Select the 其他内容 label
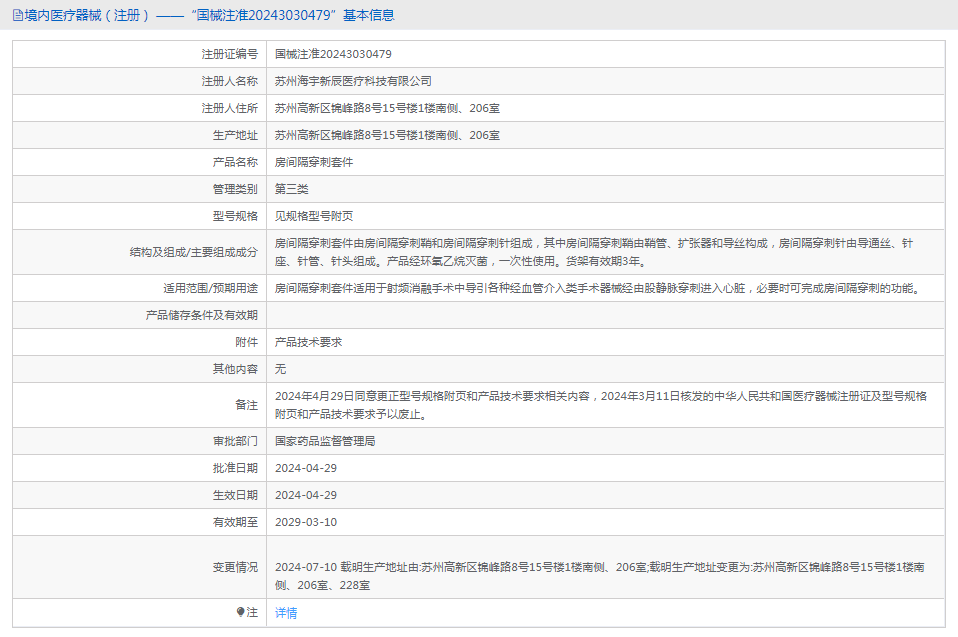The height and width of the screenshot is (637, 958). (235, 369)
